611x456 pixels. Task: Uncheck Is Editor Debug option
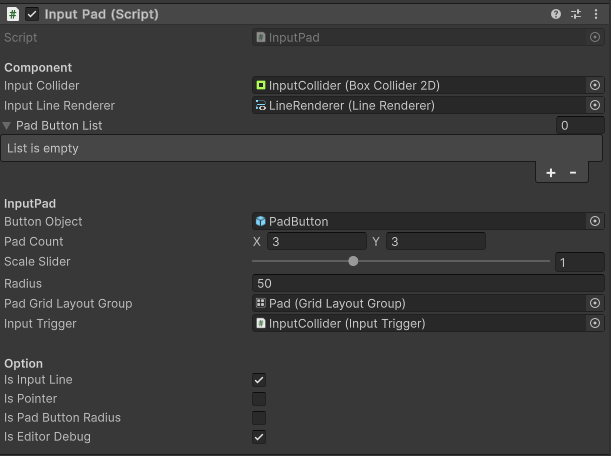click(x=259, y=437)
